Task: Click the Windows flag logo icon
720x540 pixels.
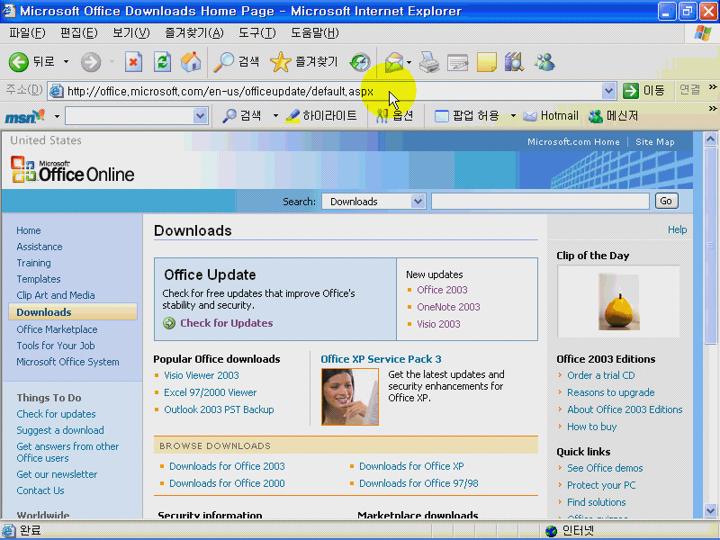Action: (703, 33)
